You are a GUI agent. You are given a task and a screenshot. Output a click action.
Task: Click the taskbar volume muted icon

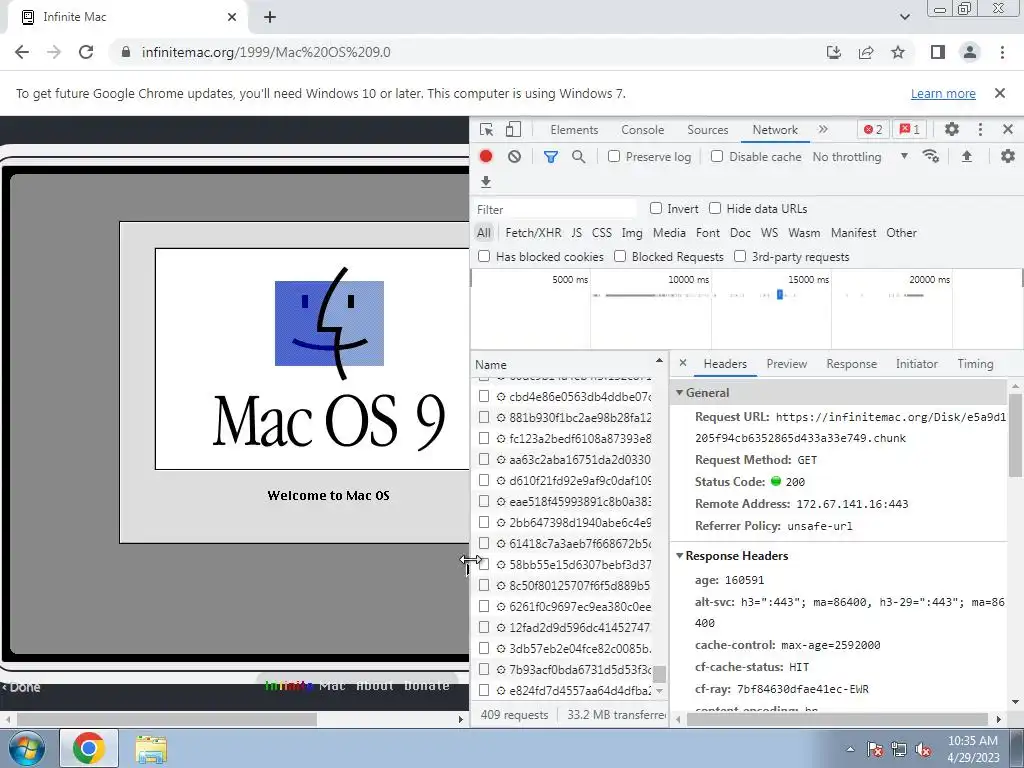click(923, 749)
